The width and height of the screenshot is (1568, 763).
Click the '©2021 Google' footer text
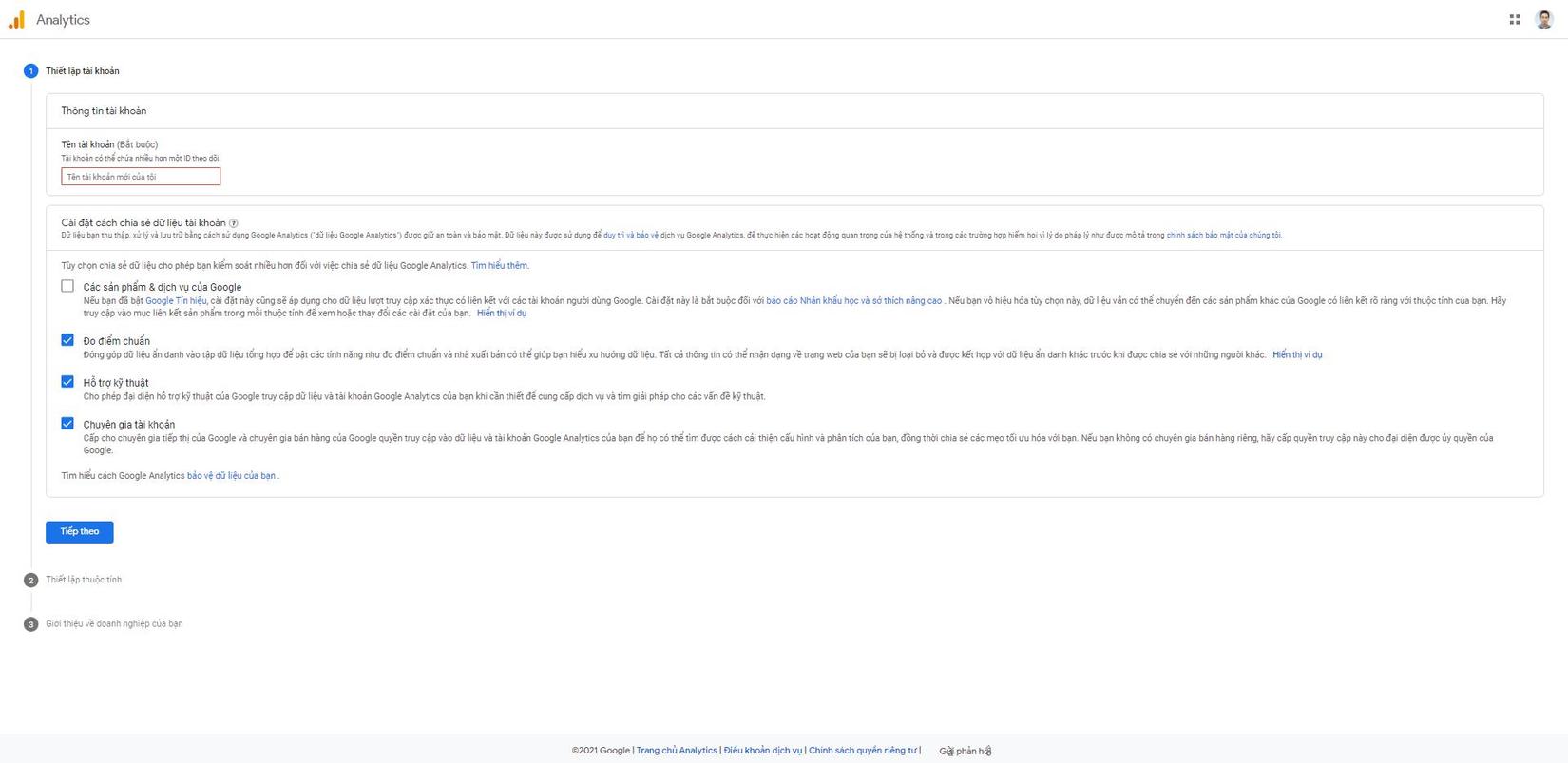point(601,751)
